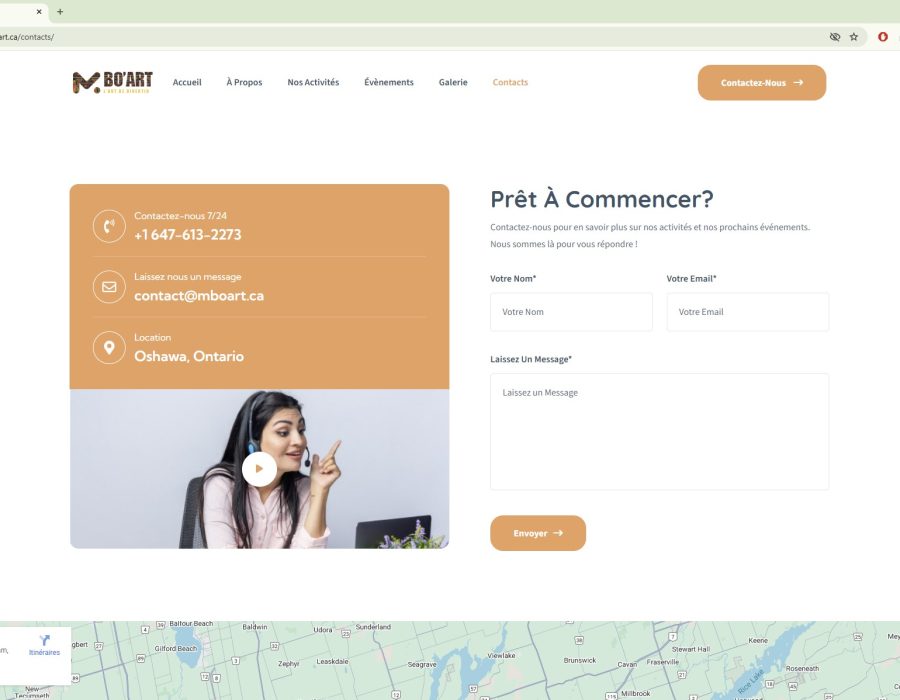Image resolution: width=900 pixels, height=700 pixels.
Task: Play the video on call agent image
Action: pyautogui.click(x=259, y=468)
